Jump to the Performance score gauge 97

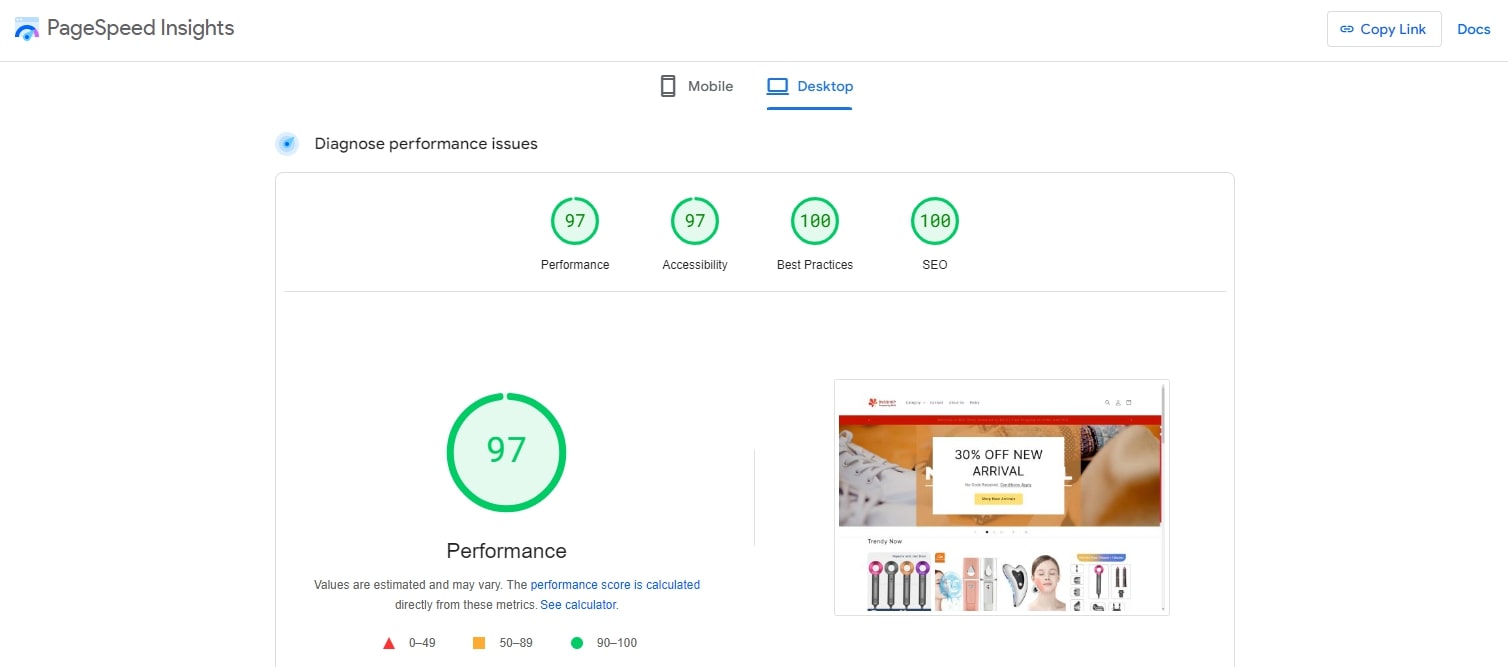(575, 221)
